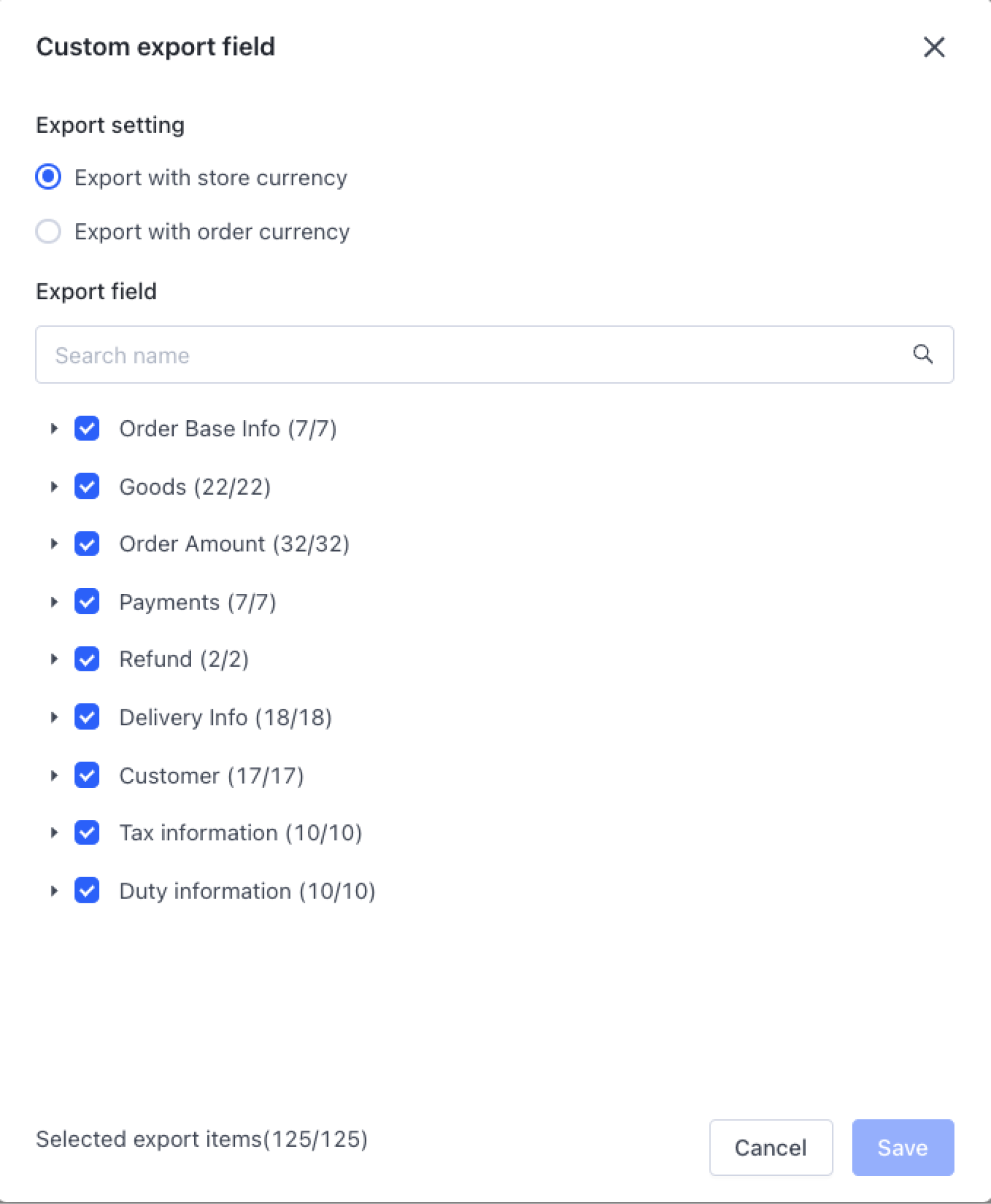The height and width of the screenshot is (1204, 991).
Task: Toggle the Refund checkbox off
Action: 87,659
